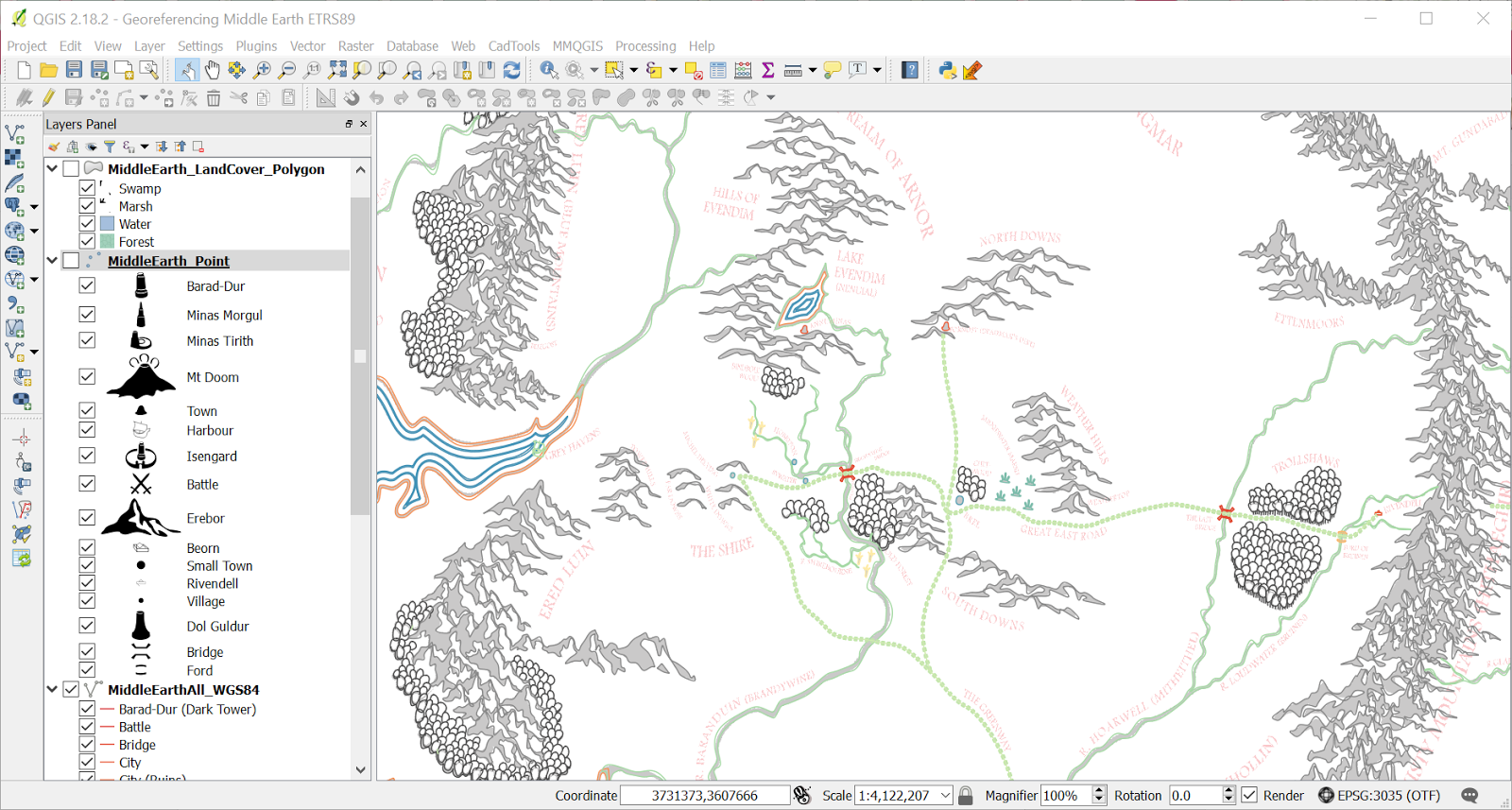Viewport: 1512px width, 810px height.
Task: Open the Scale dropdown list
Action: click(x=945, y=796)
